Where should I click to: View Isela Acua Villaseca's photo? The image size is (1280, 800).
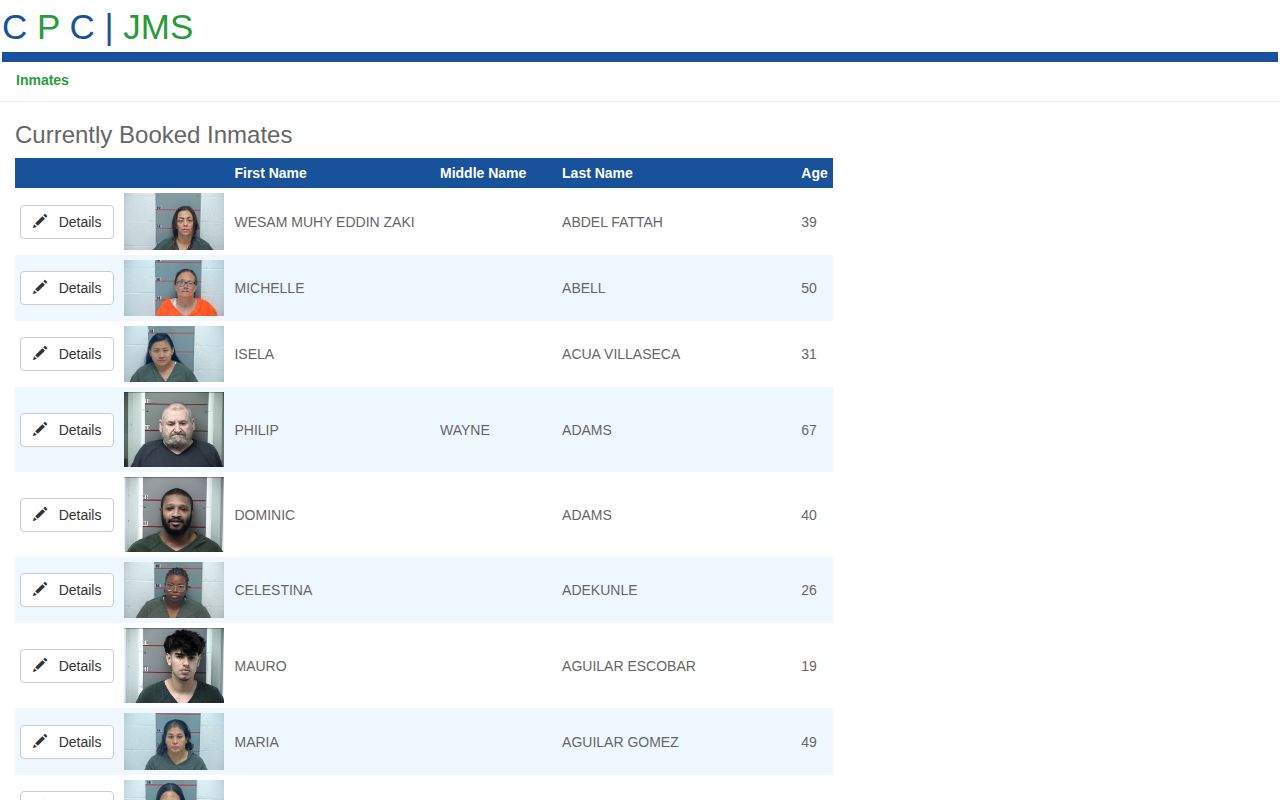point(174,354)
